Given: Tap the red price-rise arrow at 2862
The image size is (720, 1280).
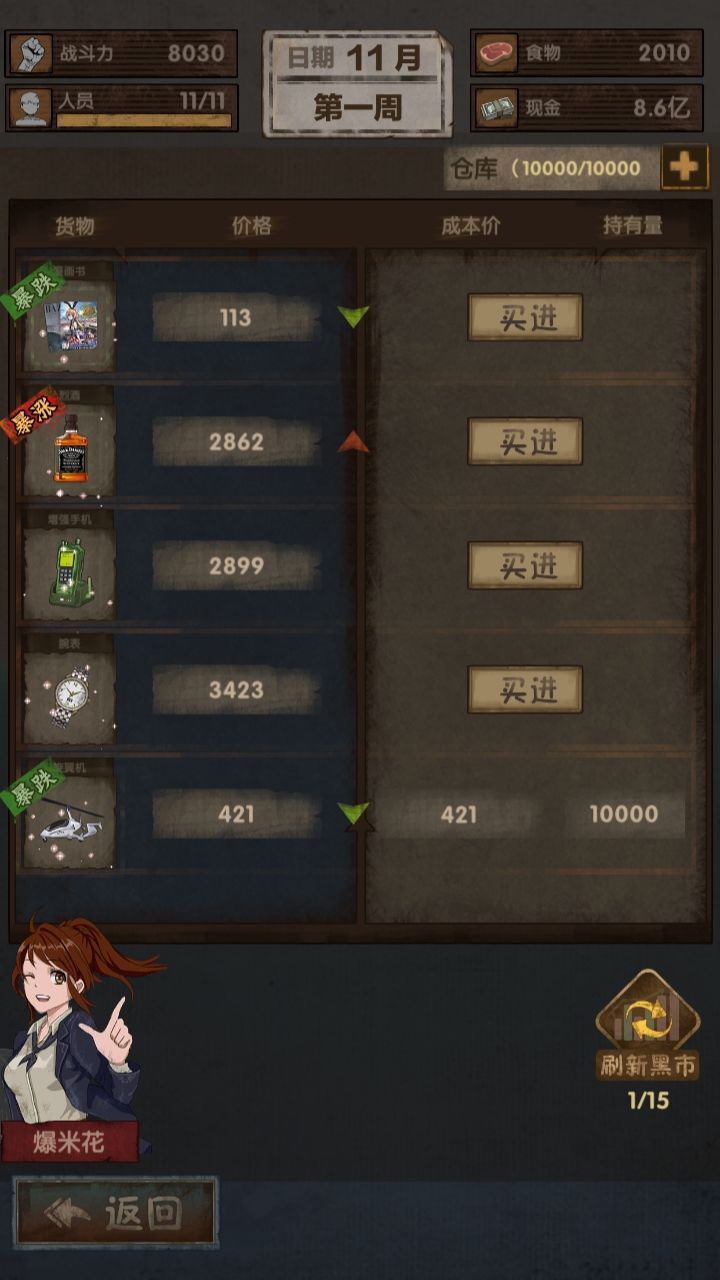Looking at the screenshot, I should [x=353, y=441].
